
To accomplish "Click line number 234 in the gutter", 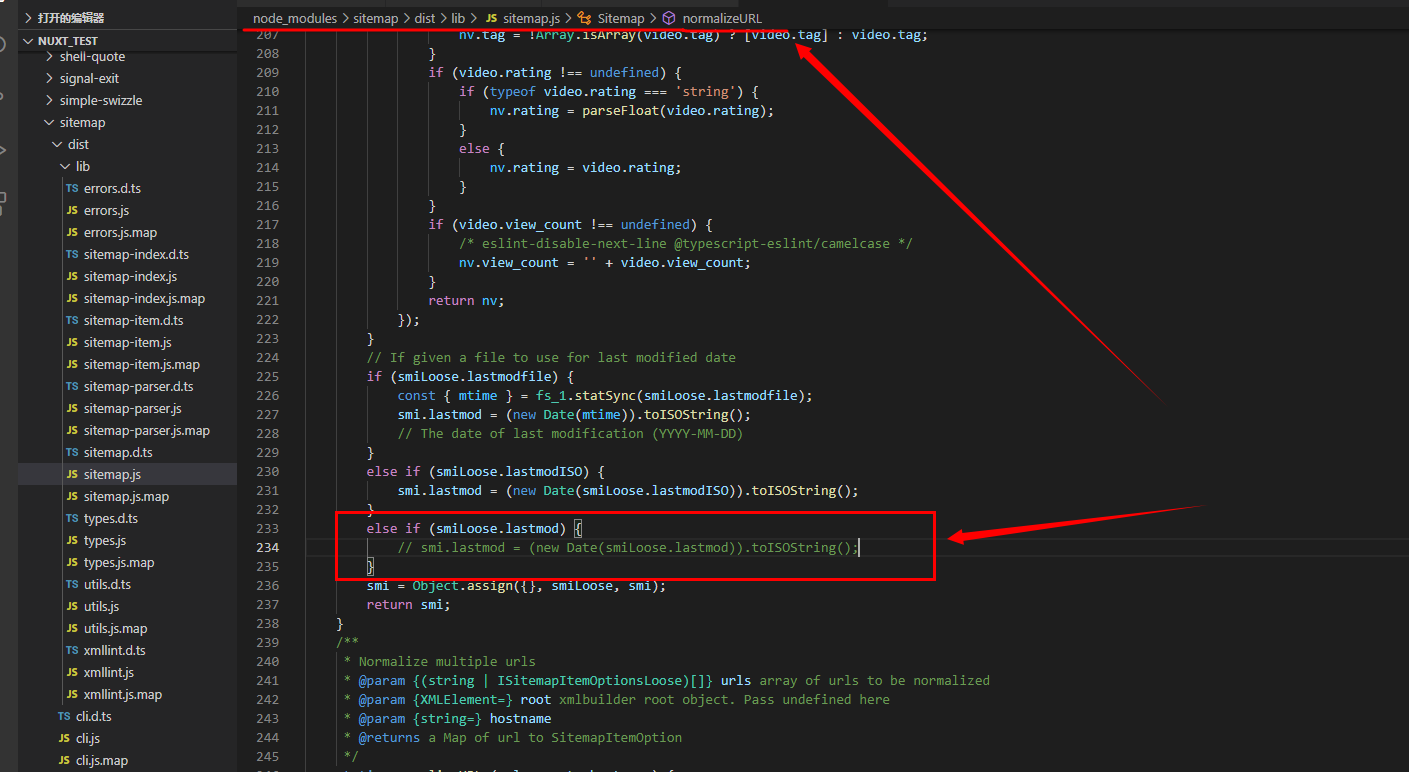I will (x=268, y=548).
